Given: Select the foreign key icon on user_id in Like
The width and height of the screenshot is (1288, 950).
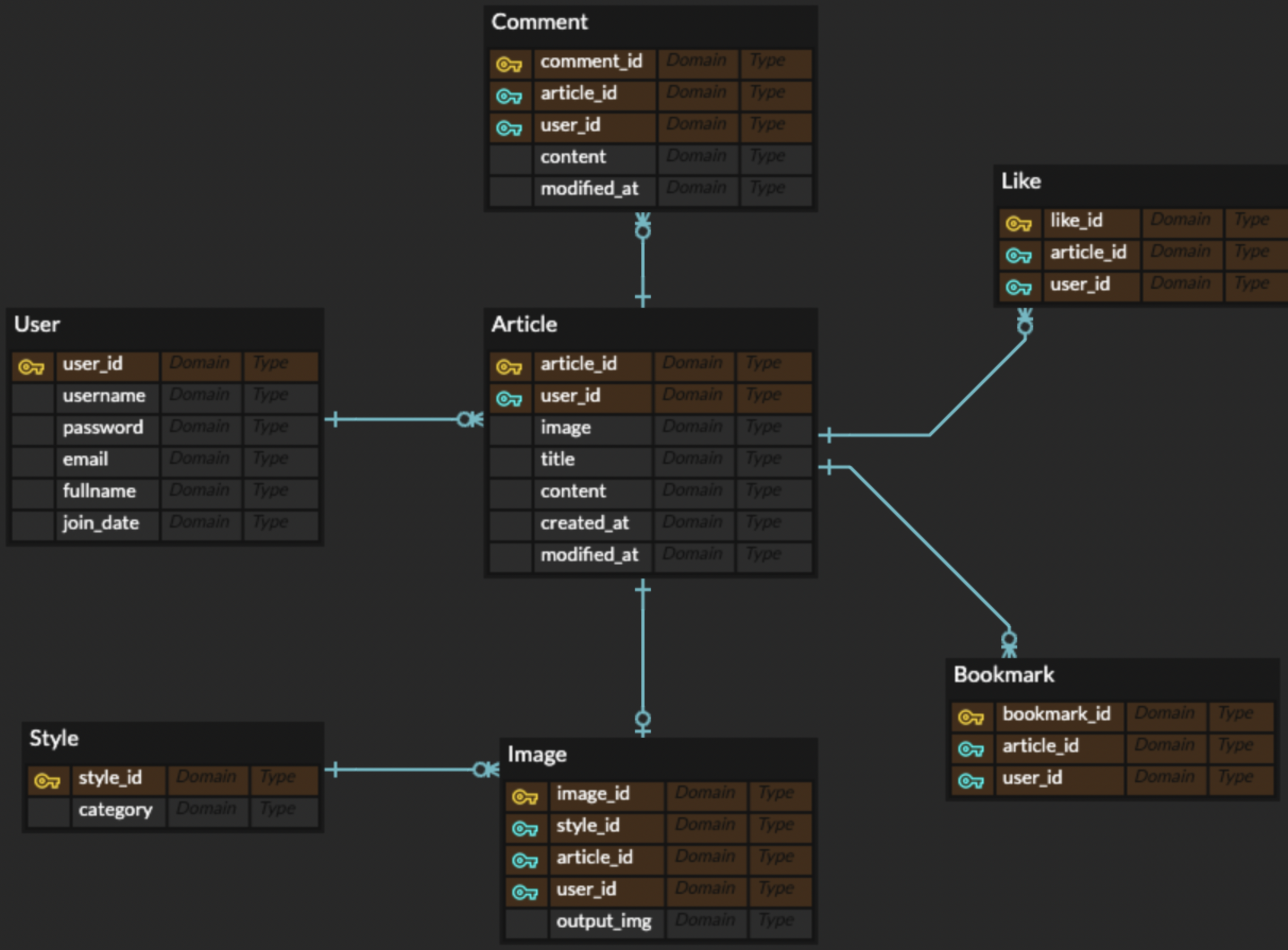Looking at the screenshot, I should click(x=1020, y=287).
